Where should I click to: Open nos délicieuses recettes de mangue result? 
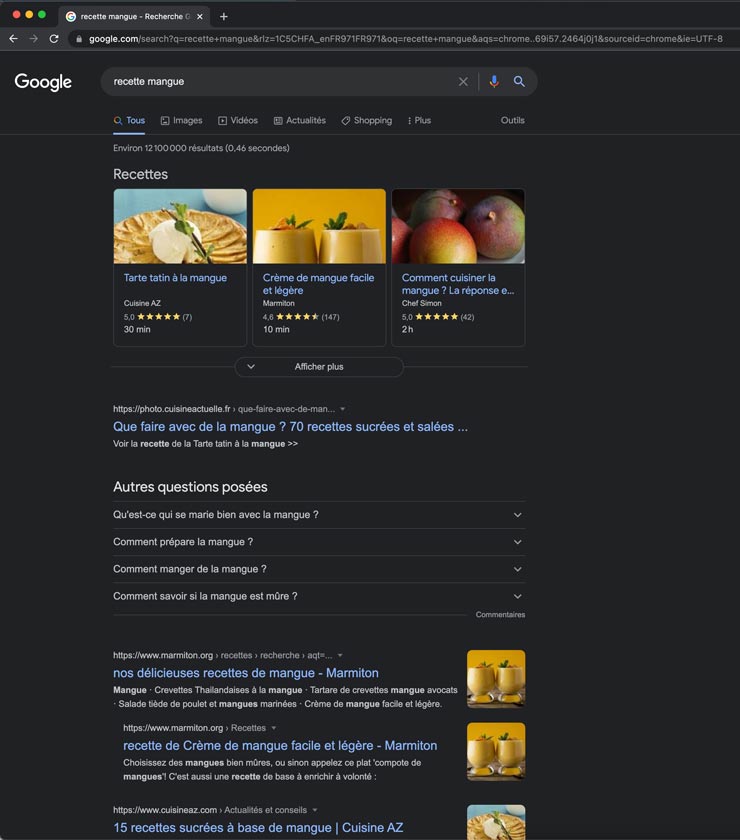pos(245,673)
